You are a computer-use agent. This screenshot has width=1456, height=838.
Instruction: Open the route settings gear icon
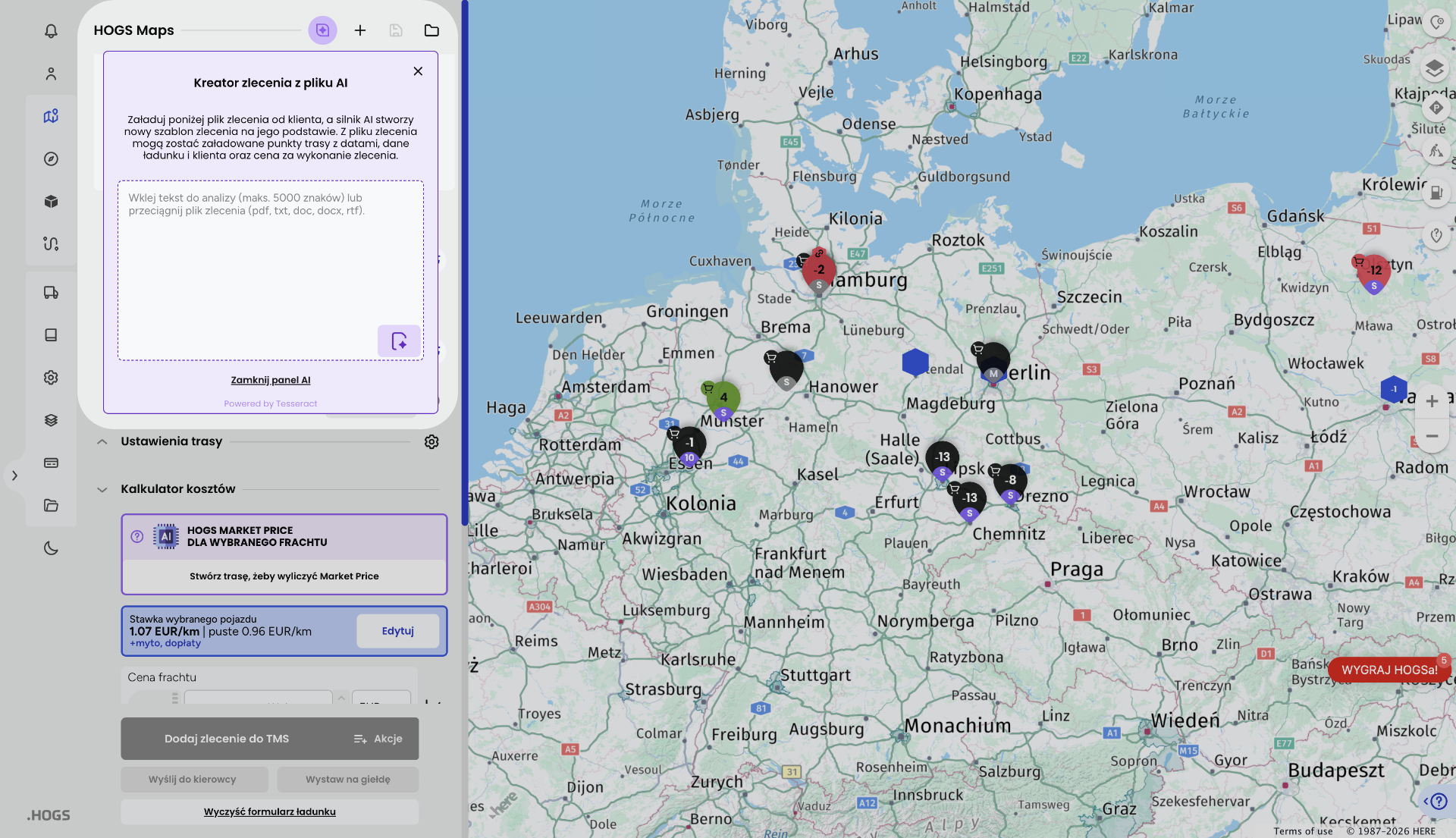(x=431, y=441)
